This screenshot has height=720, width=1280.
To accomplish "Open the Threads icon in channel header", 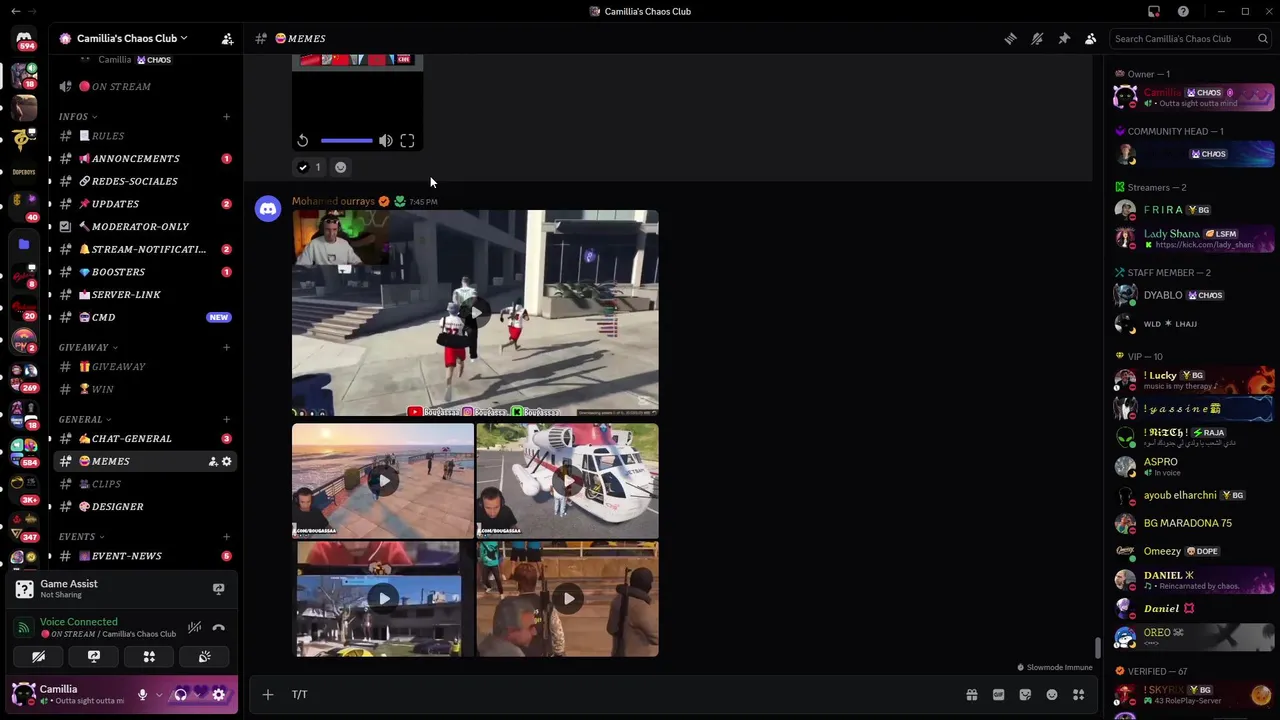I will coord(1010,38).
